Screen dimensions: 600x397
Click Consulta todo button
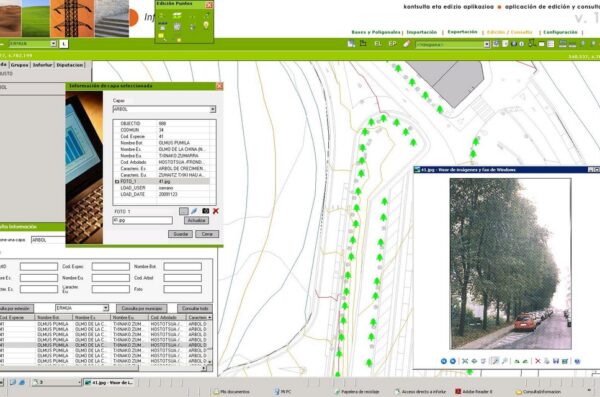(x=195, y=308)
